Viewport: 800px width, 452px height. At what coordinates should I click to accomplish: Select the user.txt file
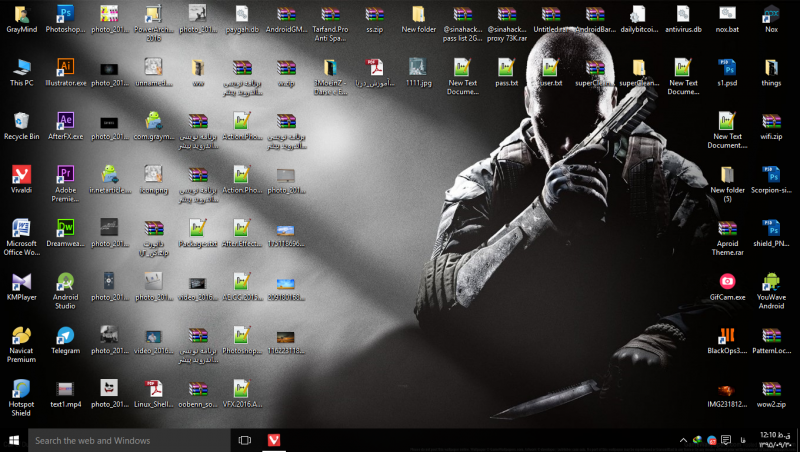click(x=551, y=72)
